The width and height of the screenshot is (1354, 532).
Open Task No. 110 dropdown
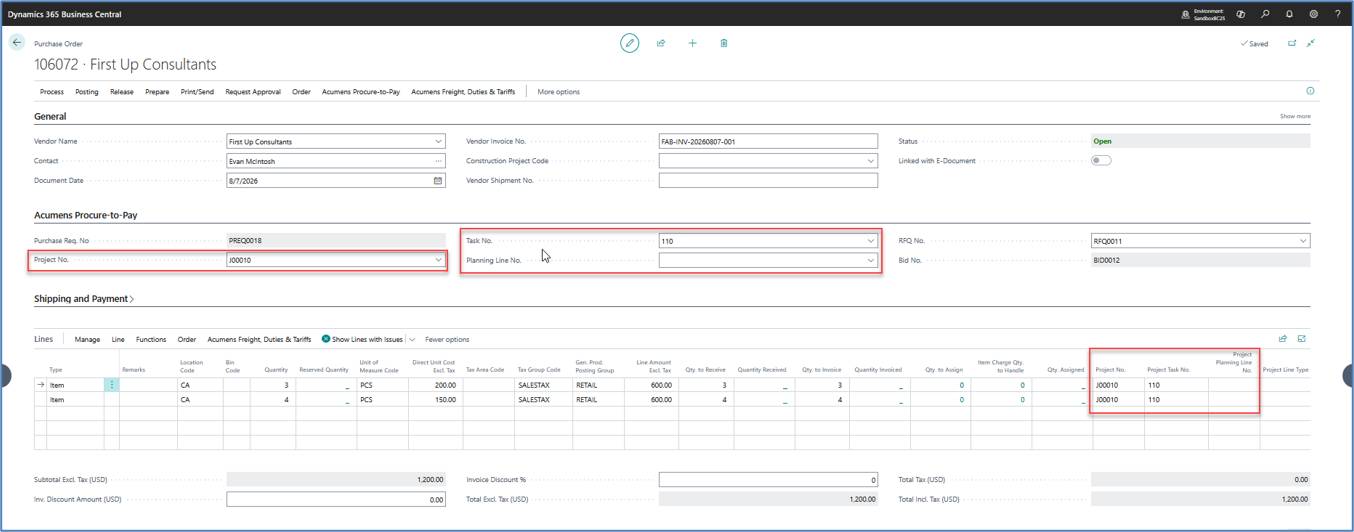pos(870,241)
